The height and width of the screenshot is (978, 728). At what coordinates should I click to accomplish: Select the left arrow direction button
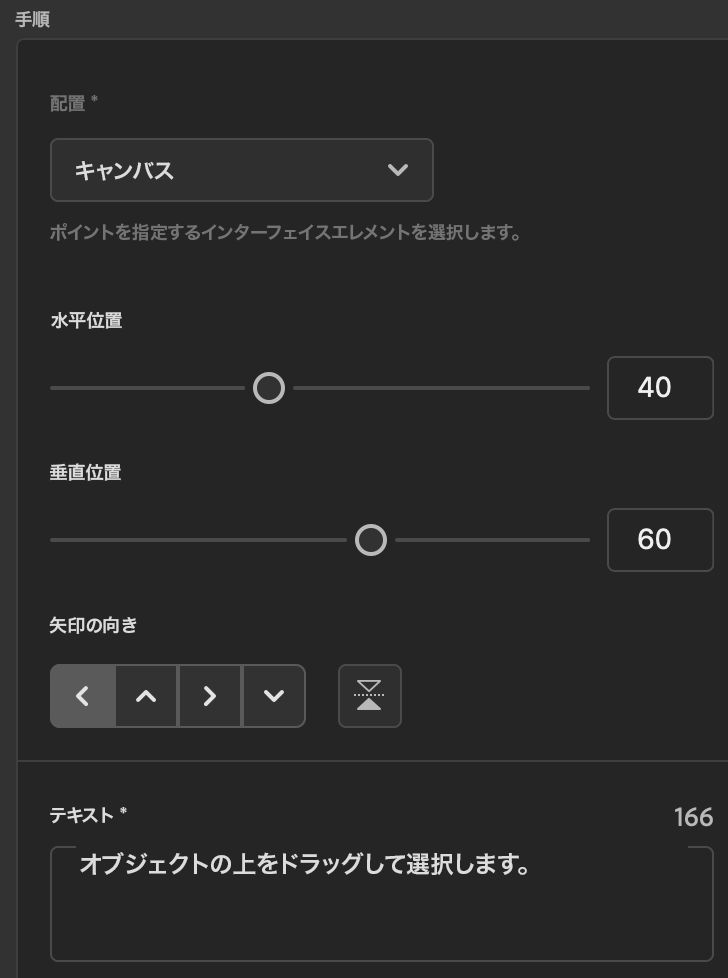83,696
